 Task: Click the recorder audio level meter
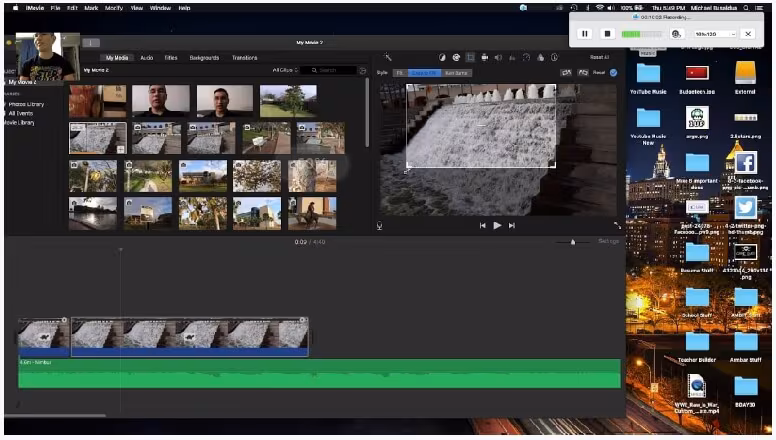point(642,34)
